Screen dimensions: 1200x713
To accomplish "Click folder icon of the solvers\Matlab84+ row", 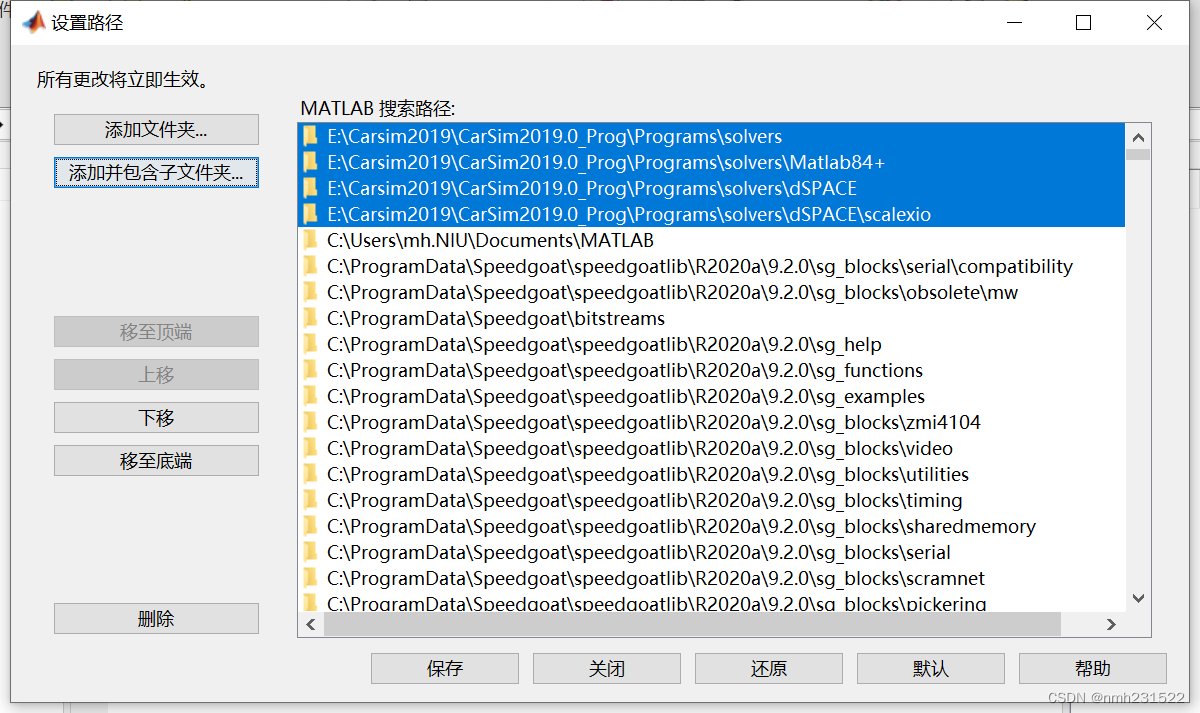I will tap(311, 162).
